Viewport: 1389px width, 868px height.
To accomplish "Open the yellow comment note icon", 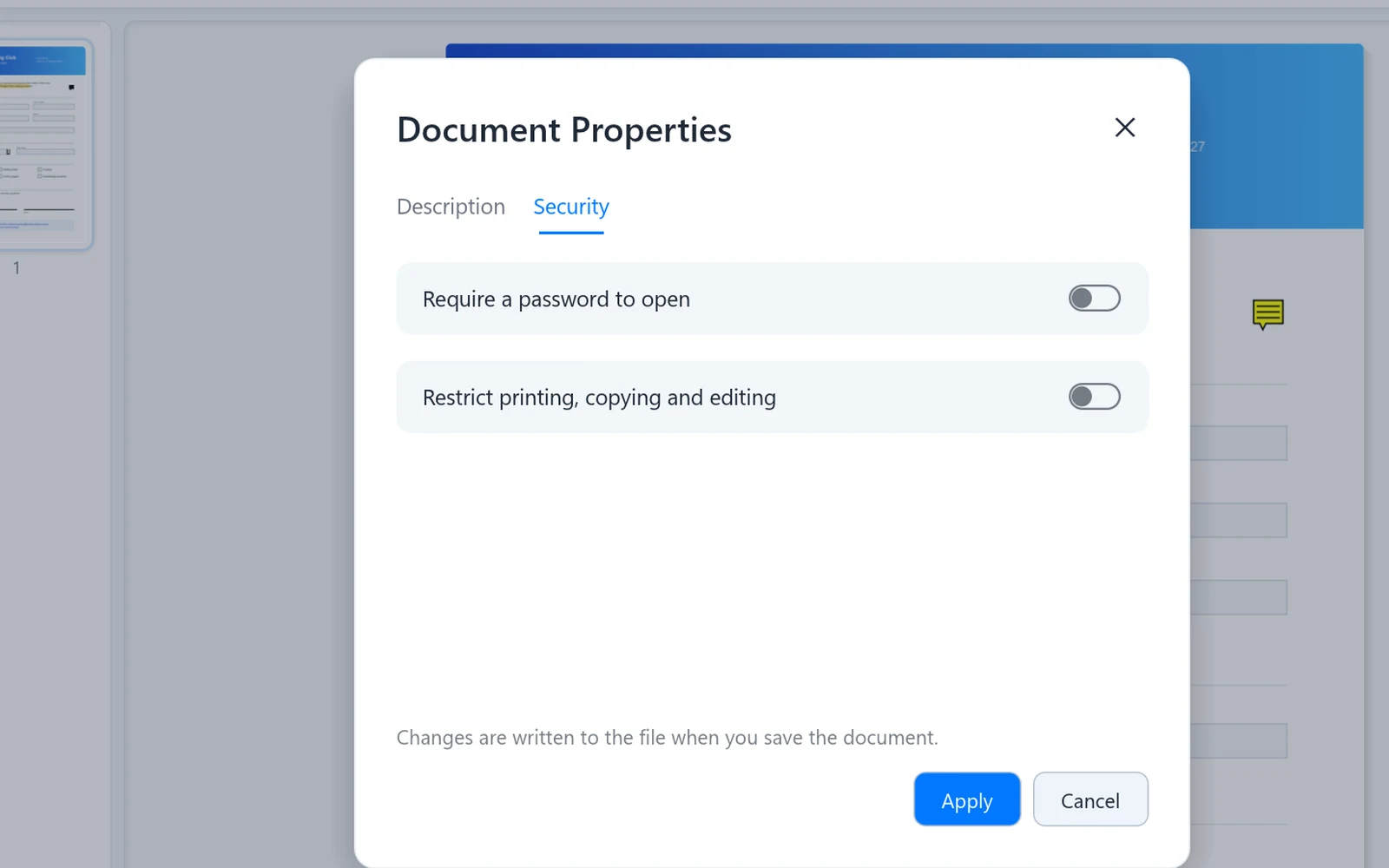I will click(1267, 314).
